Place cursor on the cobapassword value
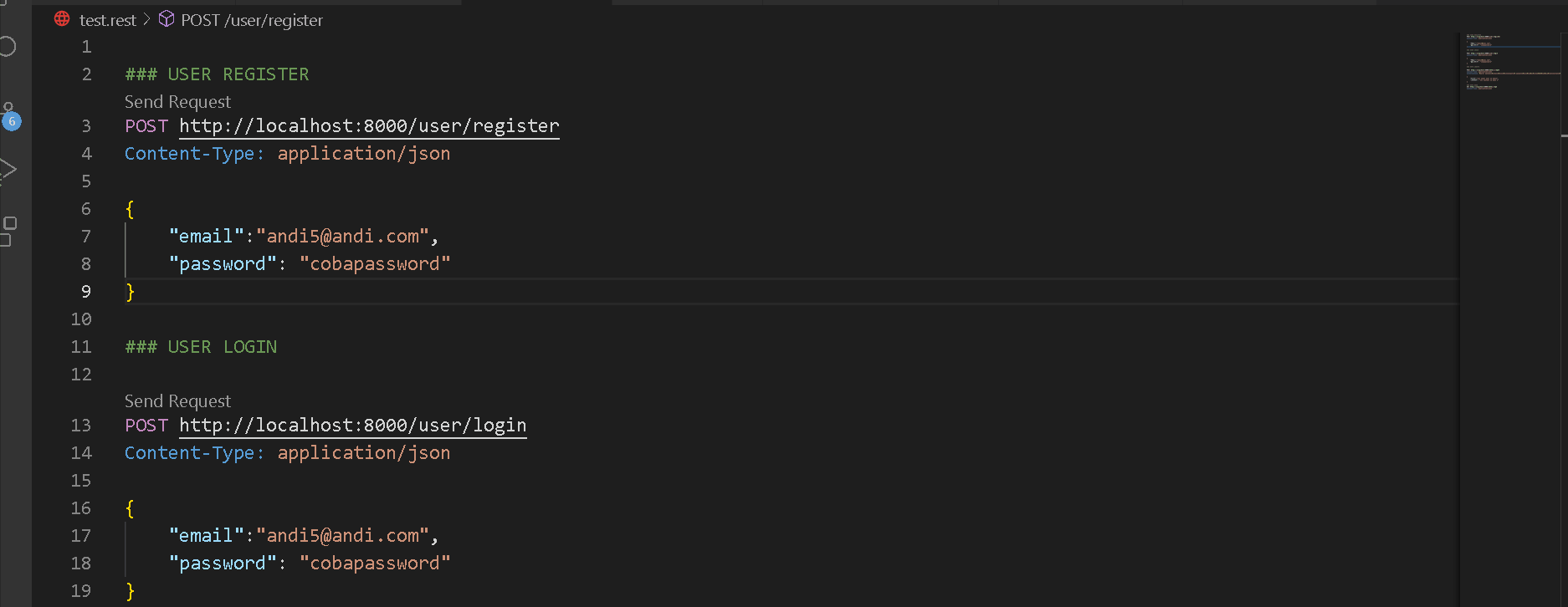Image resolution: width=1568 pixels, height=607 pixels. pos(375,263)
